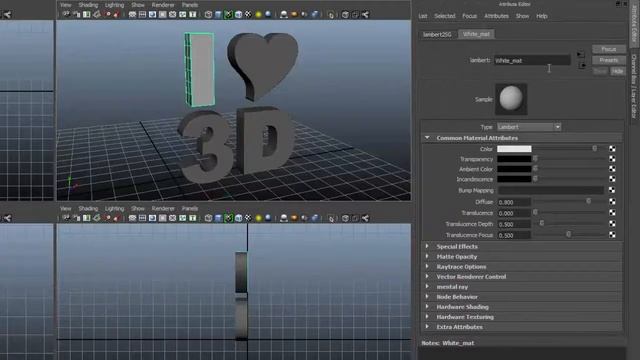
Task: Expand the Hardware Shading section
Action: (x=427, y=307)
